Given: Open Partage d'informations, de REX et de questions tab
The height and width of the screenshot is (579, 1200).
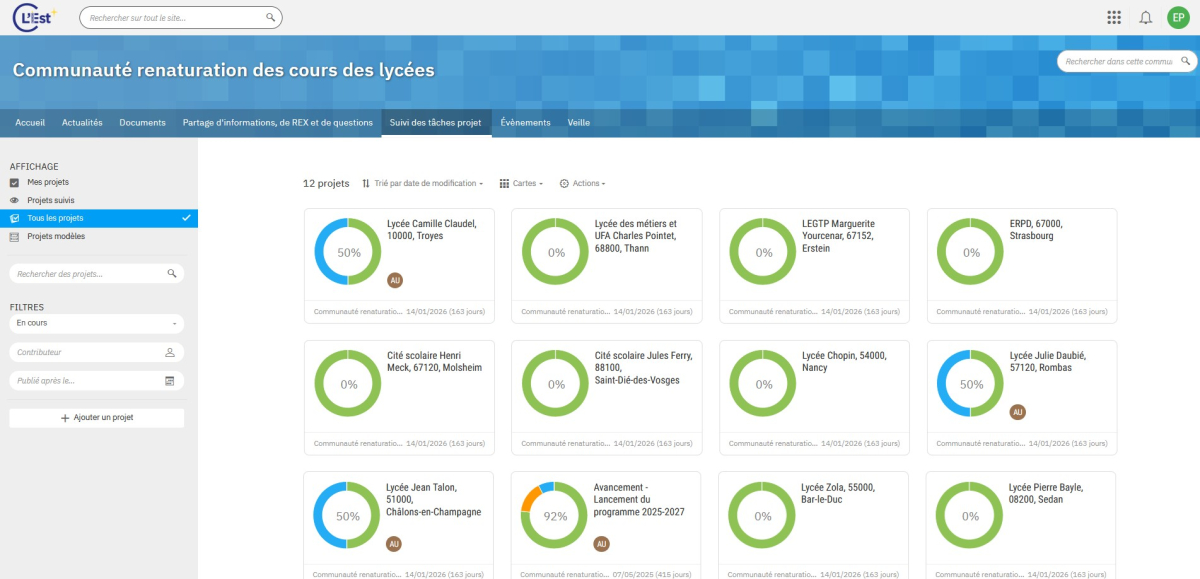Looking at the screenshot, I should coord(277,122).
